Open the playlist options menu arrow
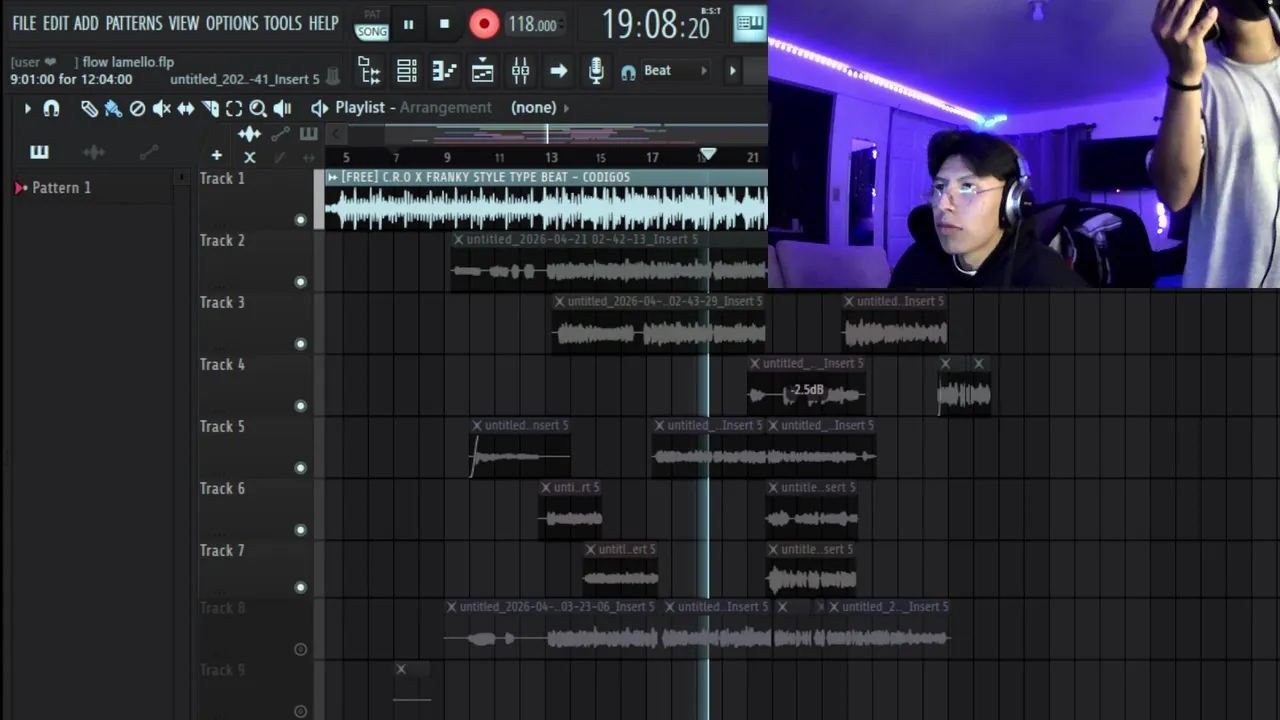Image resolution: width=1280 pixels, height=720 pixels. (x=27, y=108)
